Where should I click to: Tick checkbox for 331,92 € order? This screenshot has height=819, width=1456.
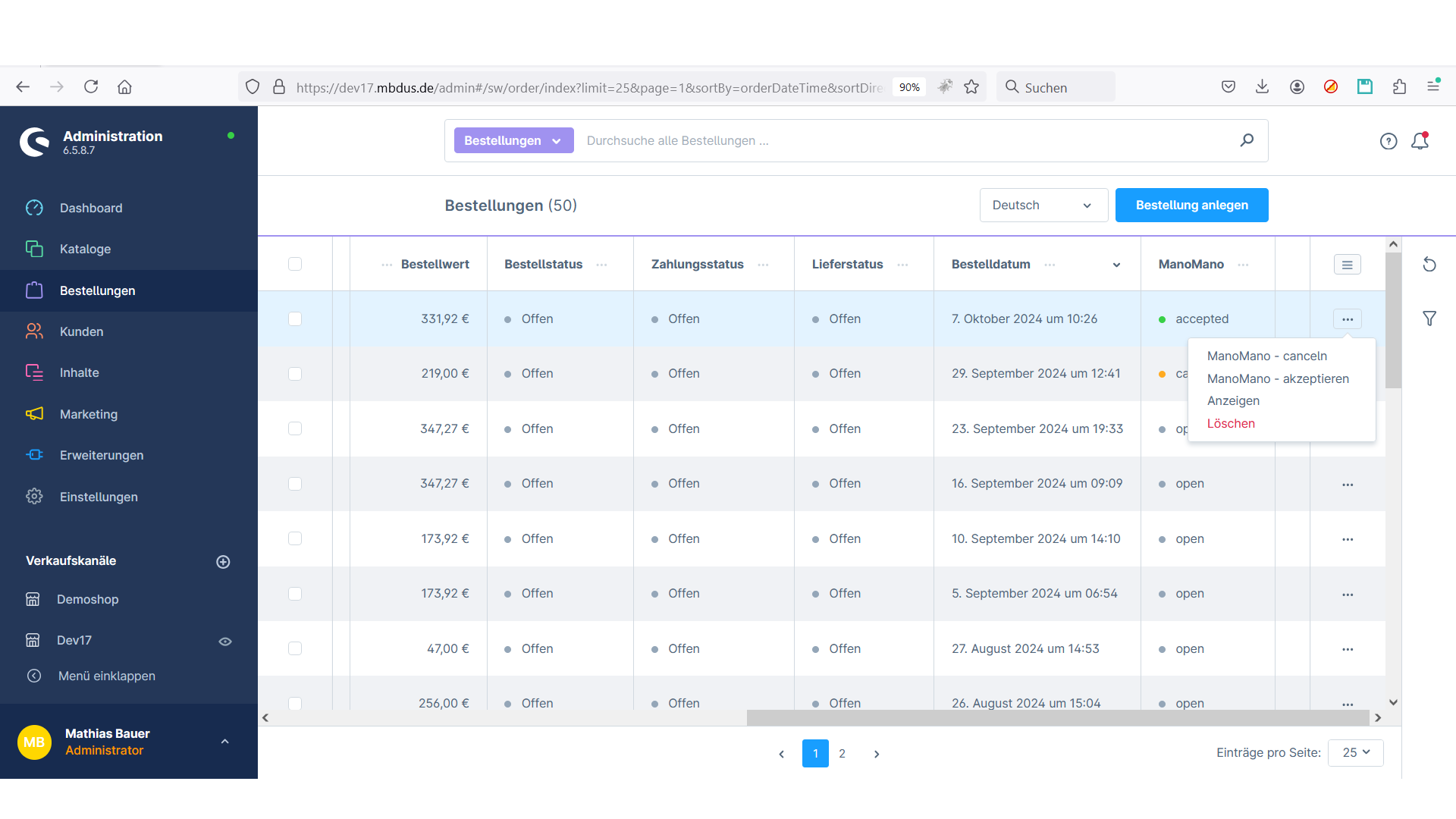pyautogui.click(x=295, y=319)
